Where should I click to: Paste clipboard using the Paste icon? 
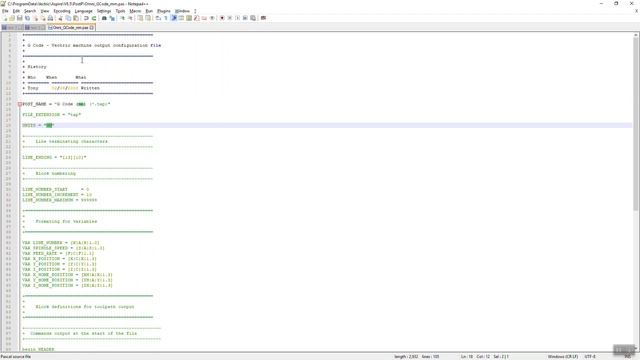[76, 18]
